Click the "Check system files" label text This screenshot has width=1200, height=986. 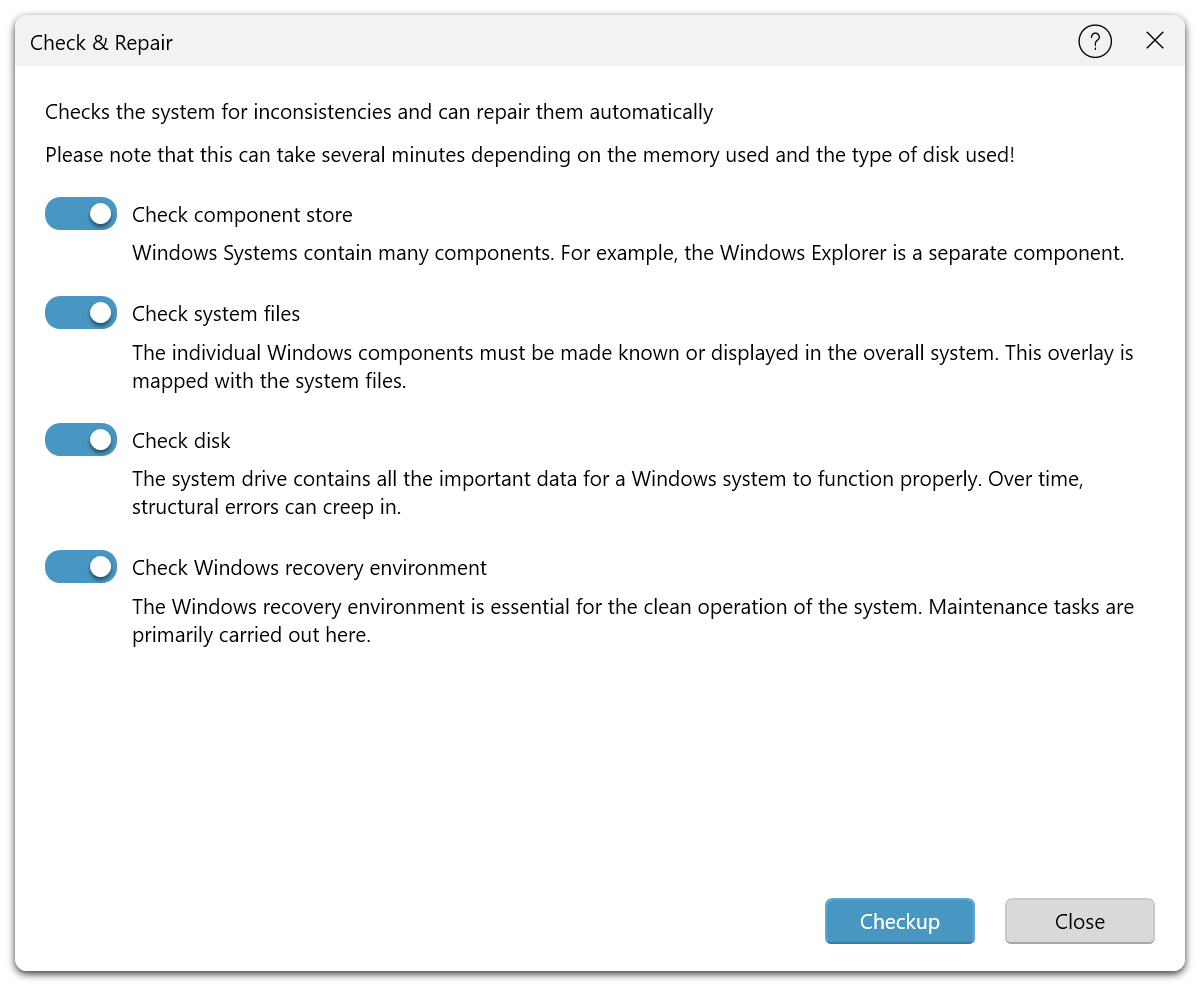pos(216,314)
